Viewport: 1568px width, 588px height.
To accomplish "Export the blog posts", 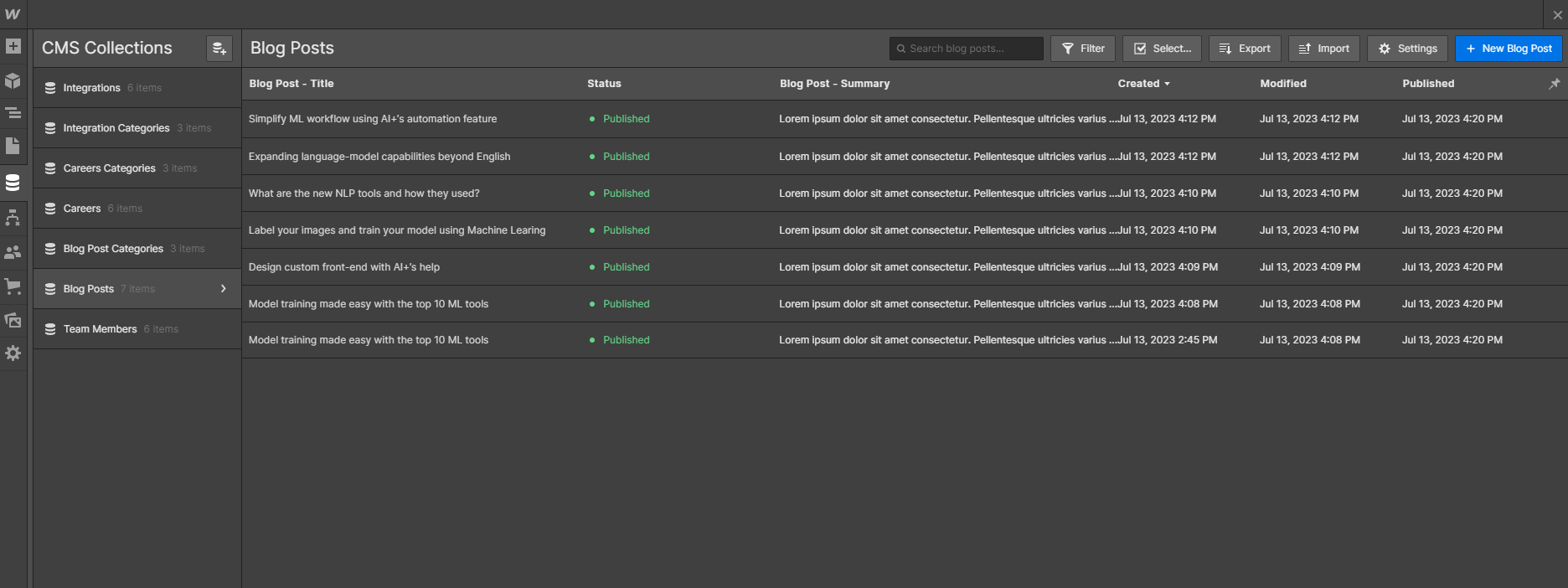I will (1245, 49).
